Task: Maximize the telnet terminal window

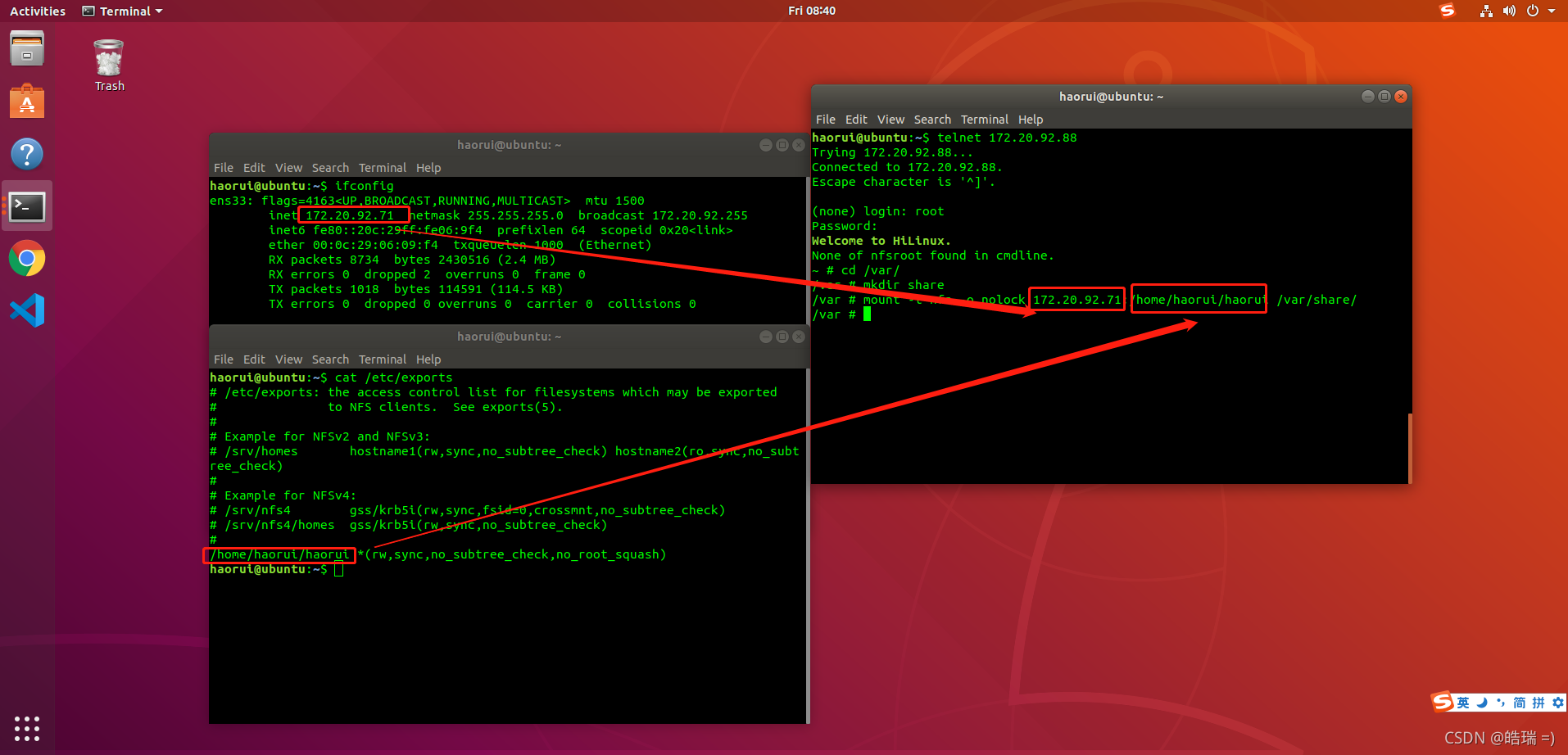Action: (1384, 97)
